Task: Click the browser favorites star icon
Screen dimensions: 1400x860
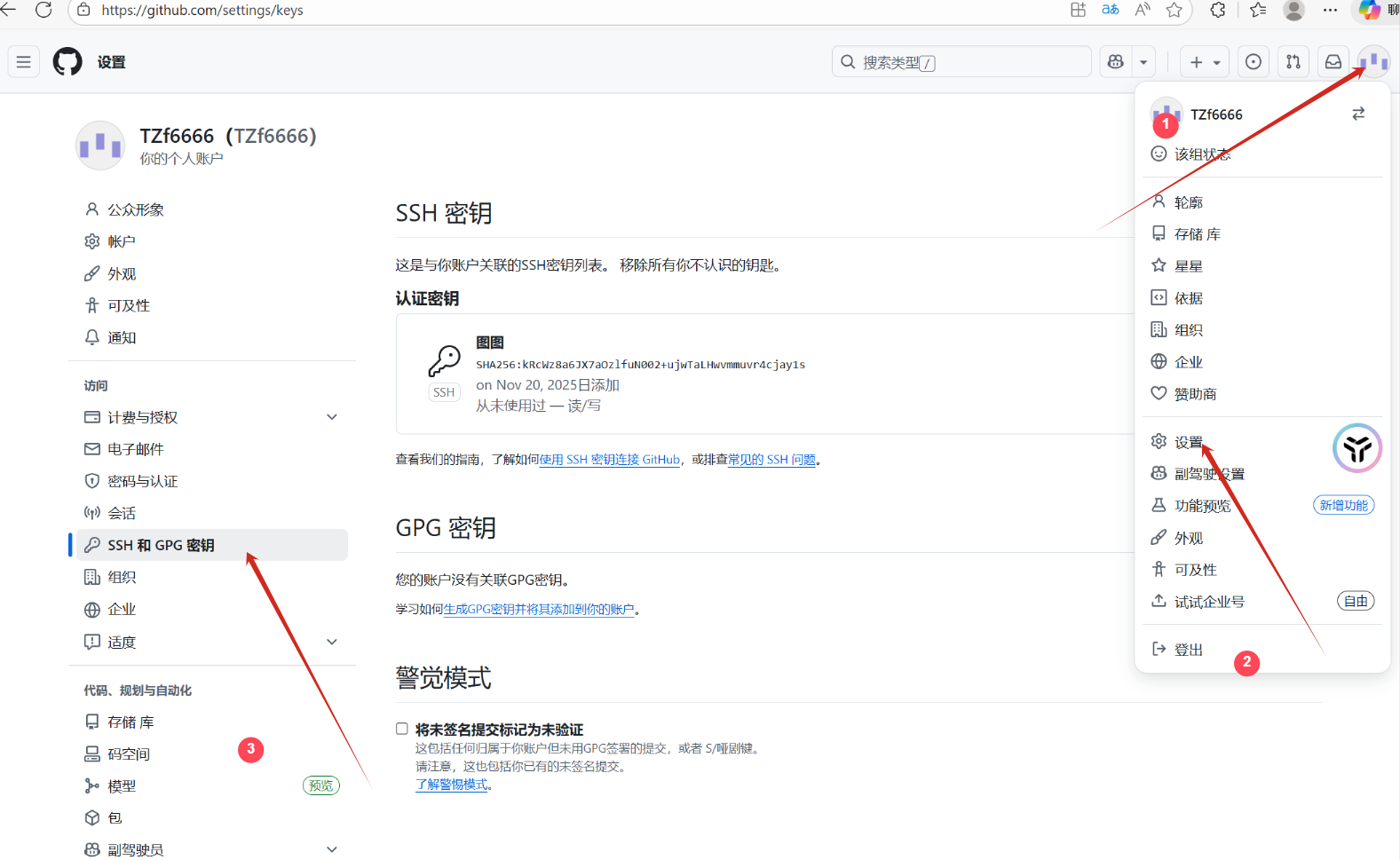Action: click(1174, 10)
